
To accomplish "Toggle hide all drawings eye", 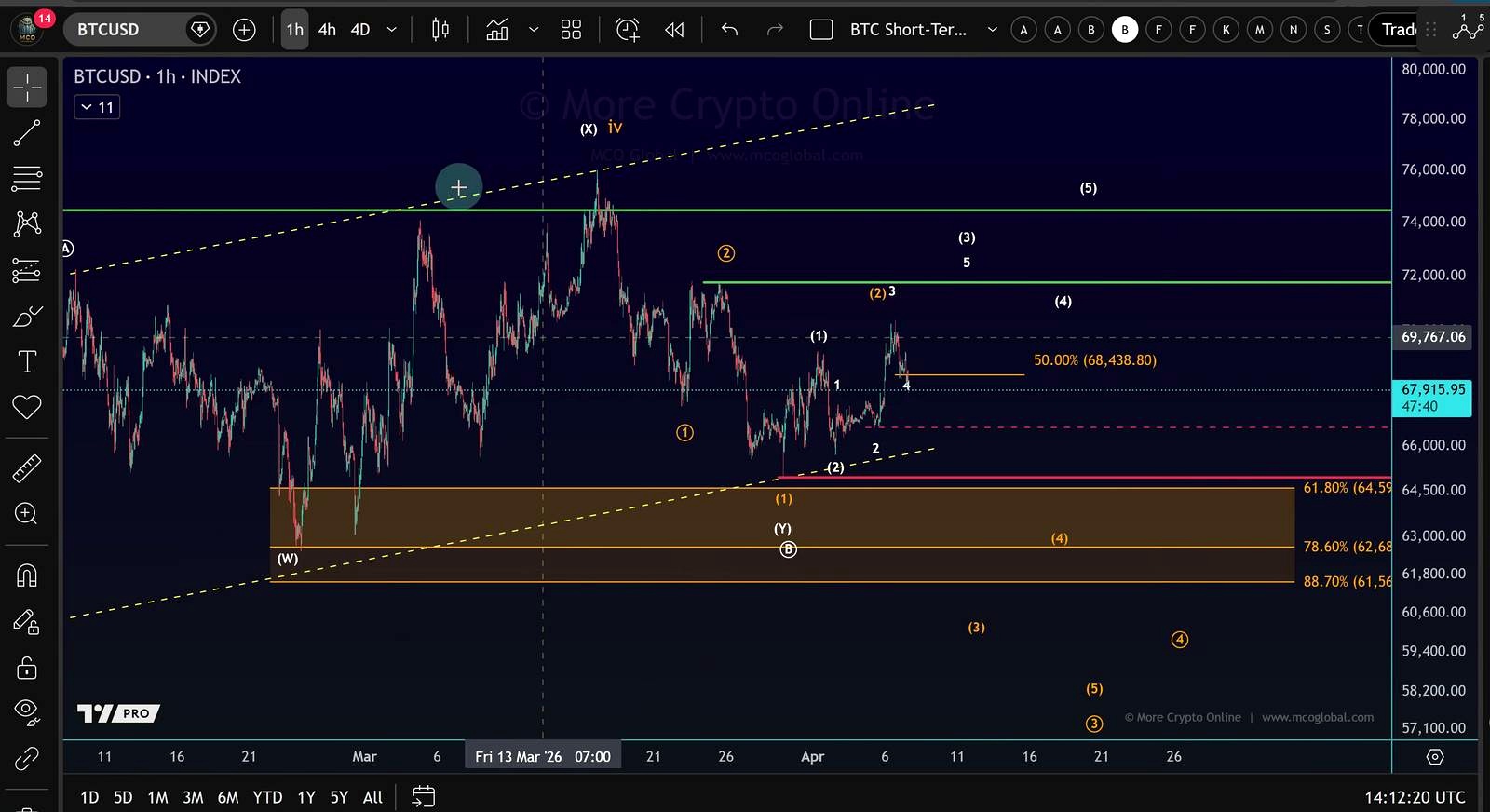I will coord(27,712).
